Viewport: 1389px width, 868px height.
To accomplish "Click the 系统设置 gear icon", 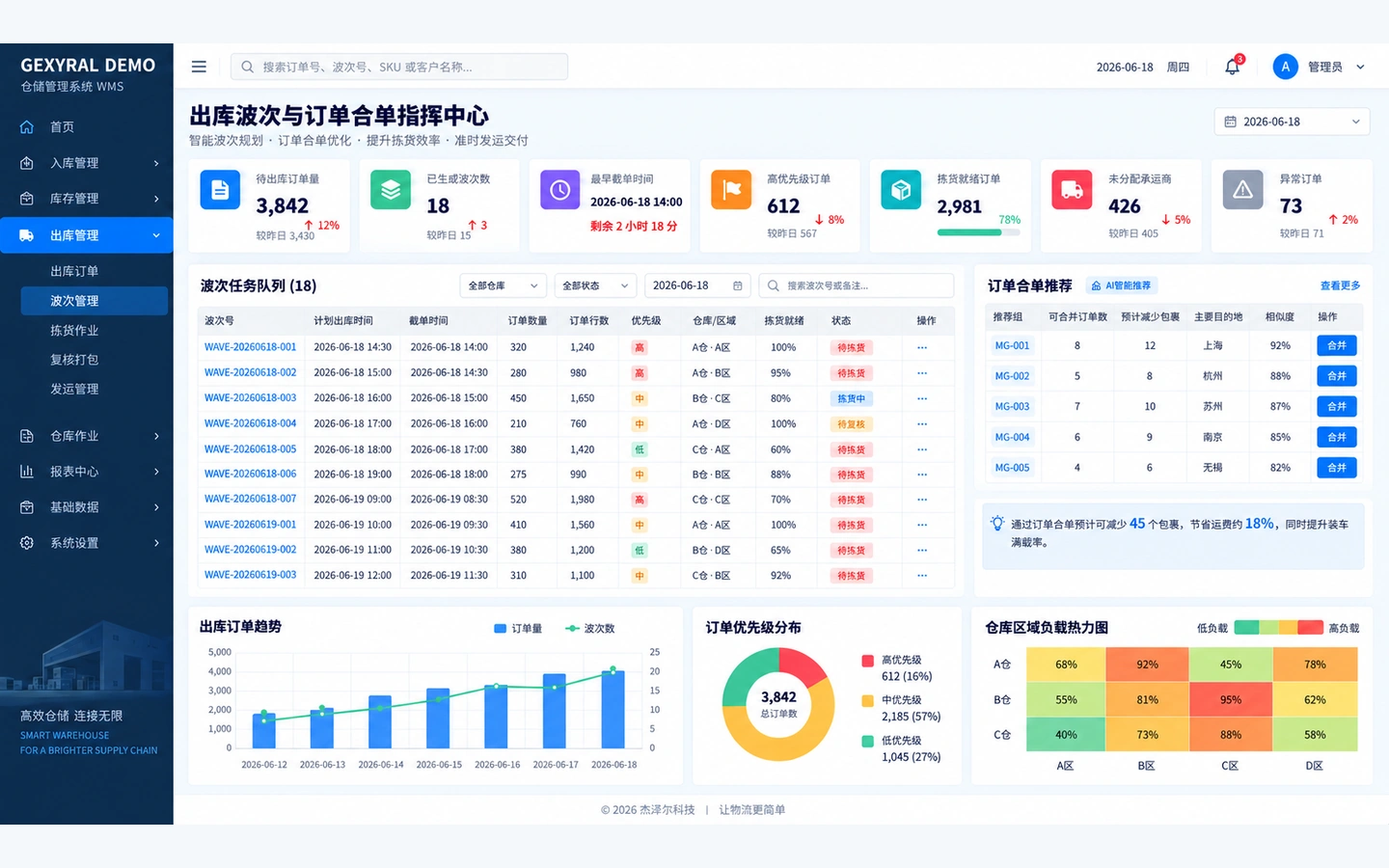I will (x=27, y=543).
